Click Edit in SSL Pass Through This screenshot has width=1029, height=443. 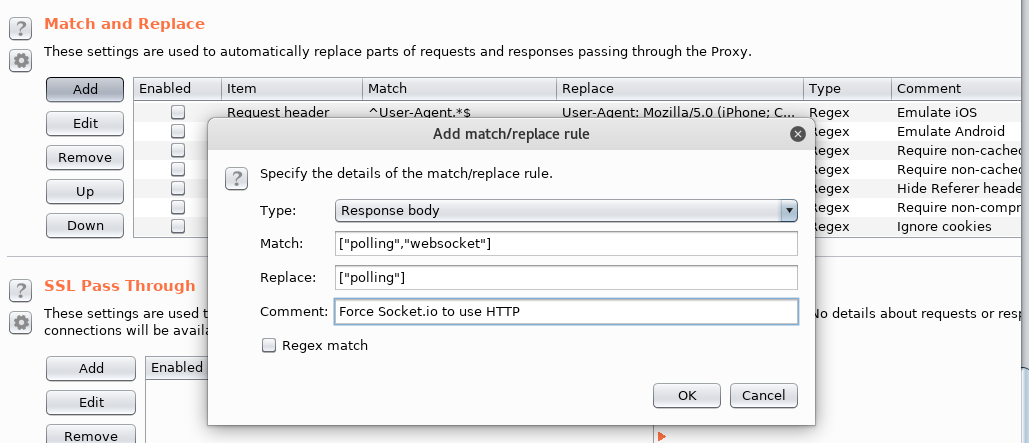point(91,402)
